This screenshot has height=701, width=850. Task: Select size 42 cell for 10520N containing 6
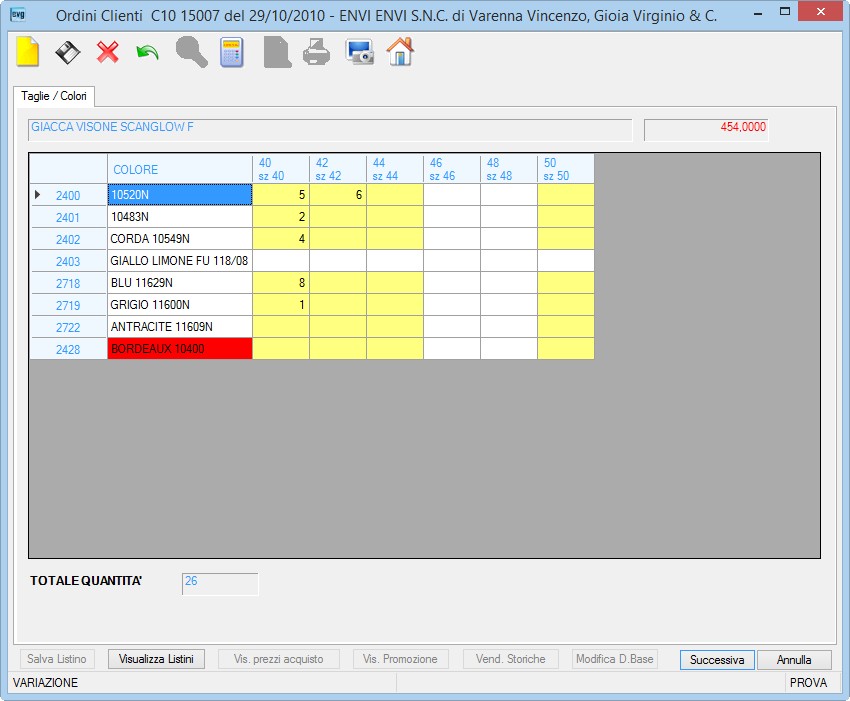338,195
